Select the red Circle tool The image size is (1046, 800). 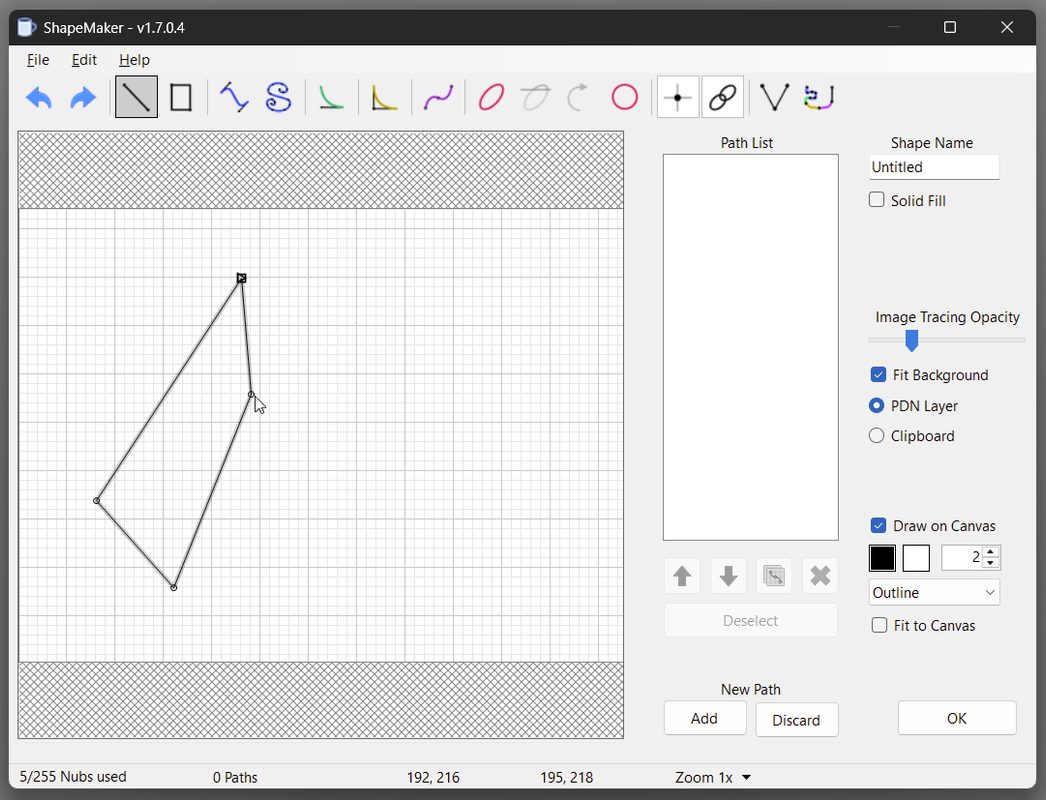point(624,97)
